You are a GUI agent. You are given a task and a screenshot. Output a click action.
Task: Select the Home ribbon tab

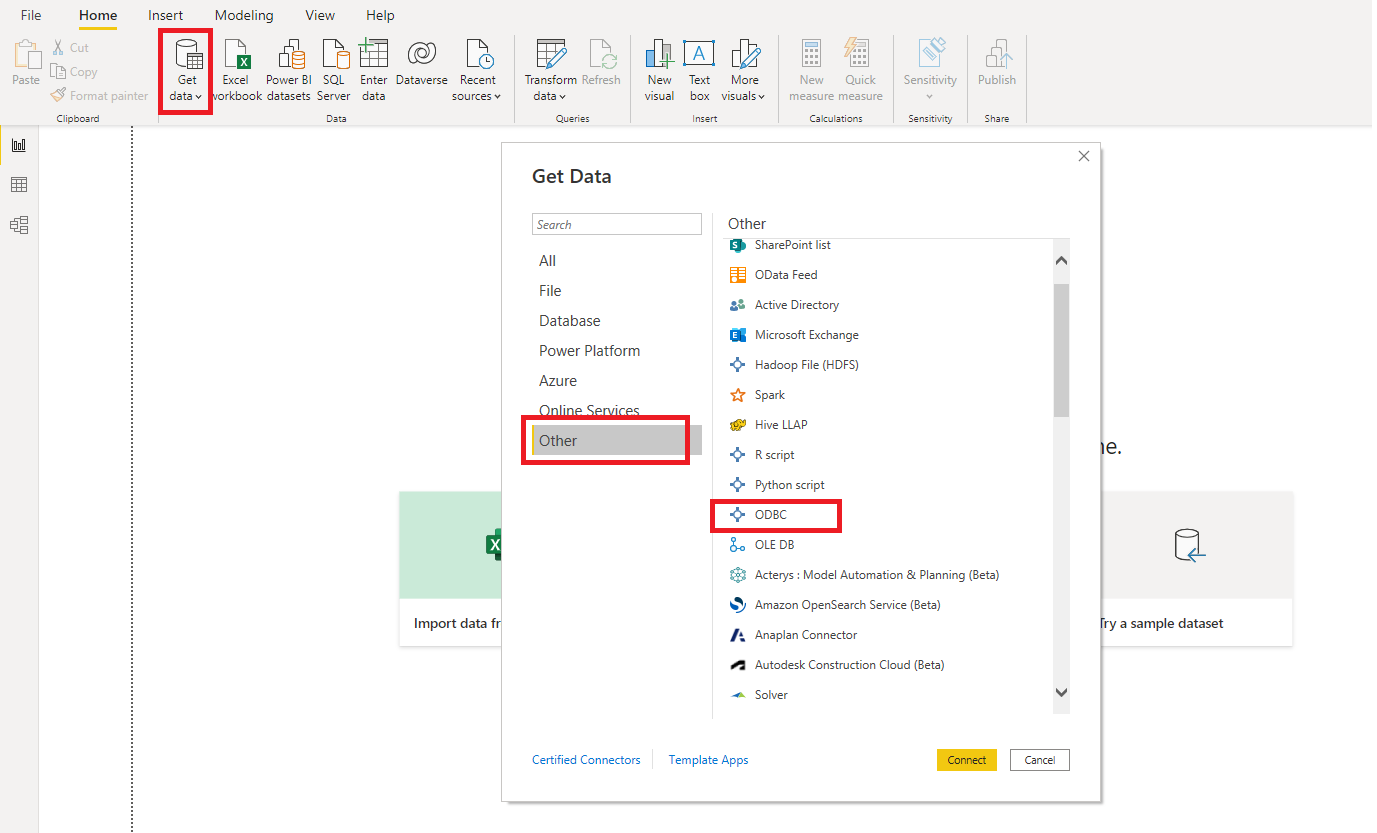tap(98, 15)
